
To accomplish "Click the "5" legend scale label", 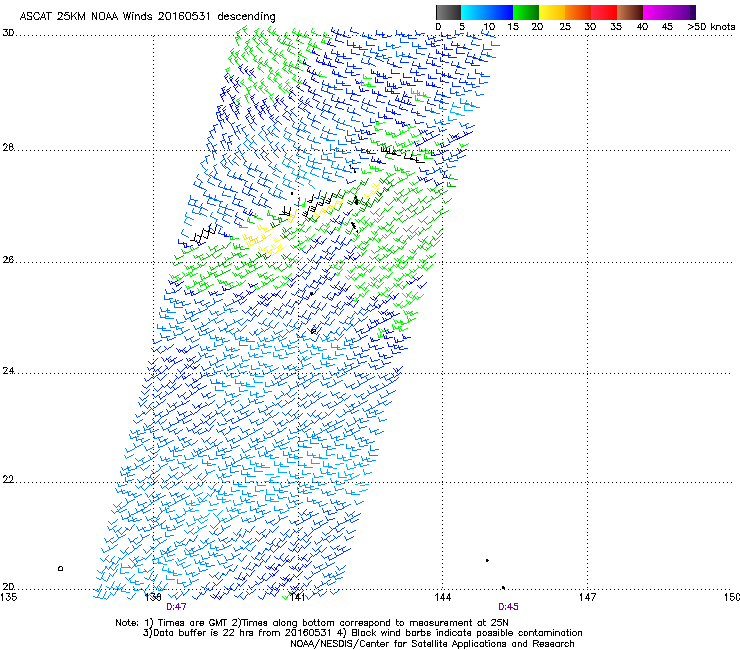I will (x=462, y=27).
